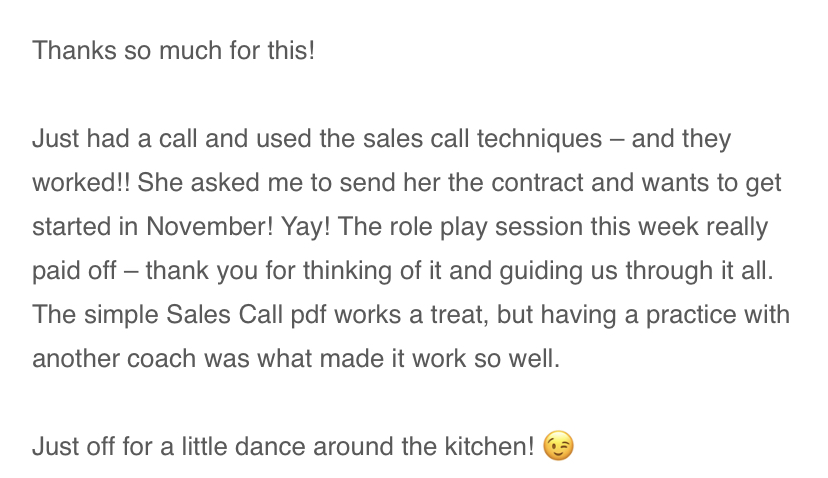The image size is (828, 478).
Task: Click the winking face emoji
Action: 559,447
